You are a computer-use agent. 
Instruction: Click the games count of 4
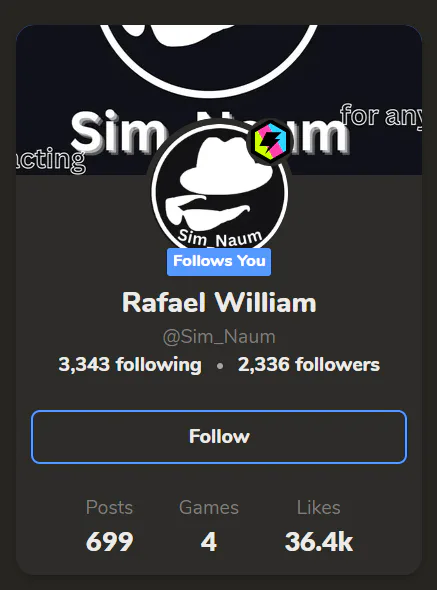[x=209, y=542]
